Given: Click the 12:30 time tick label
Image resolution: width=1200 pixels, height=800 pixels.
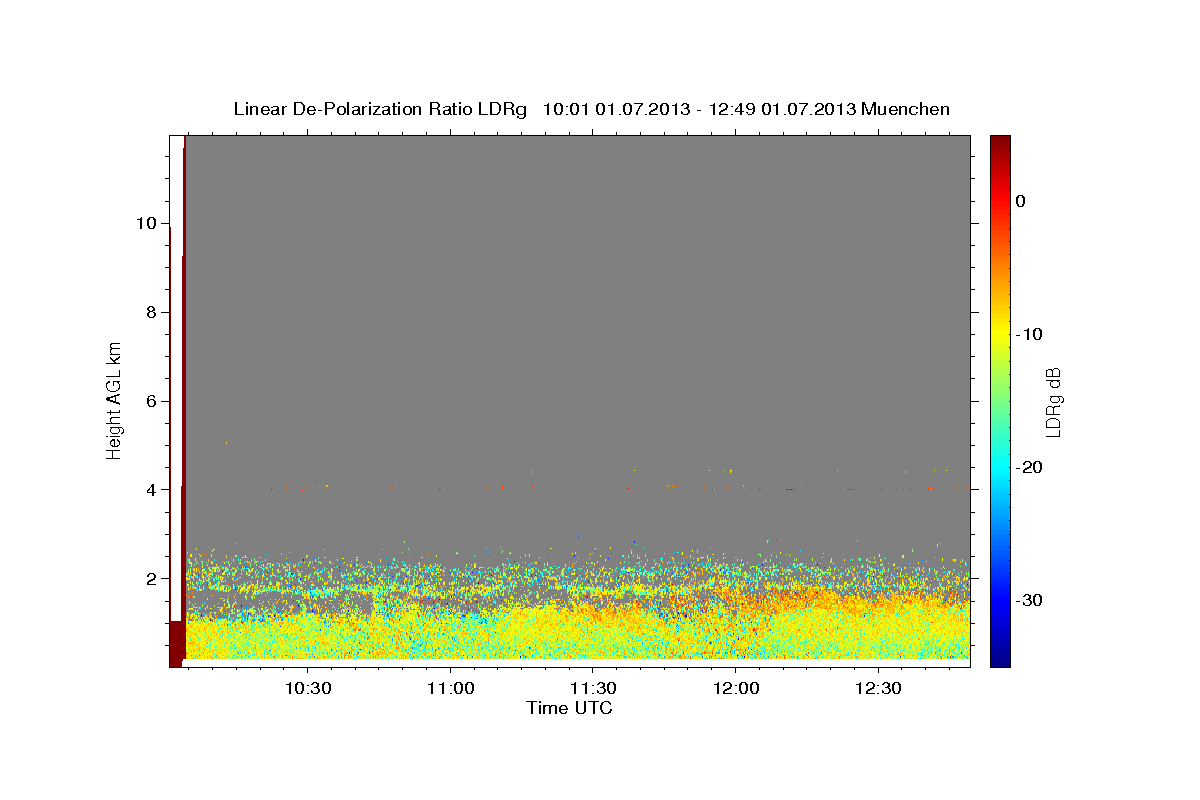Looking at the screenshot, I should [878, 689].
